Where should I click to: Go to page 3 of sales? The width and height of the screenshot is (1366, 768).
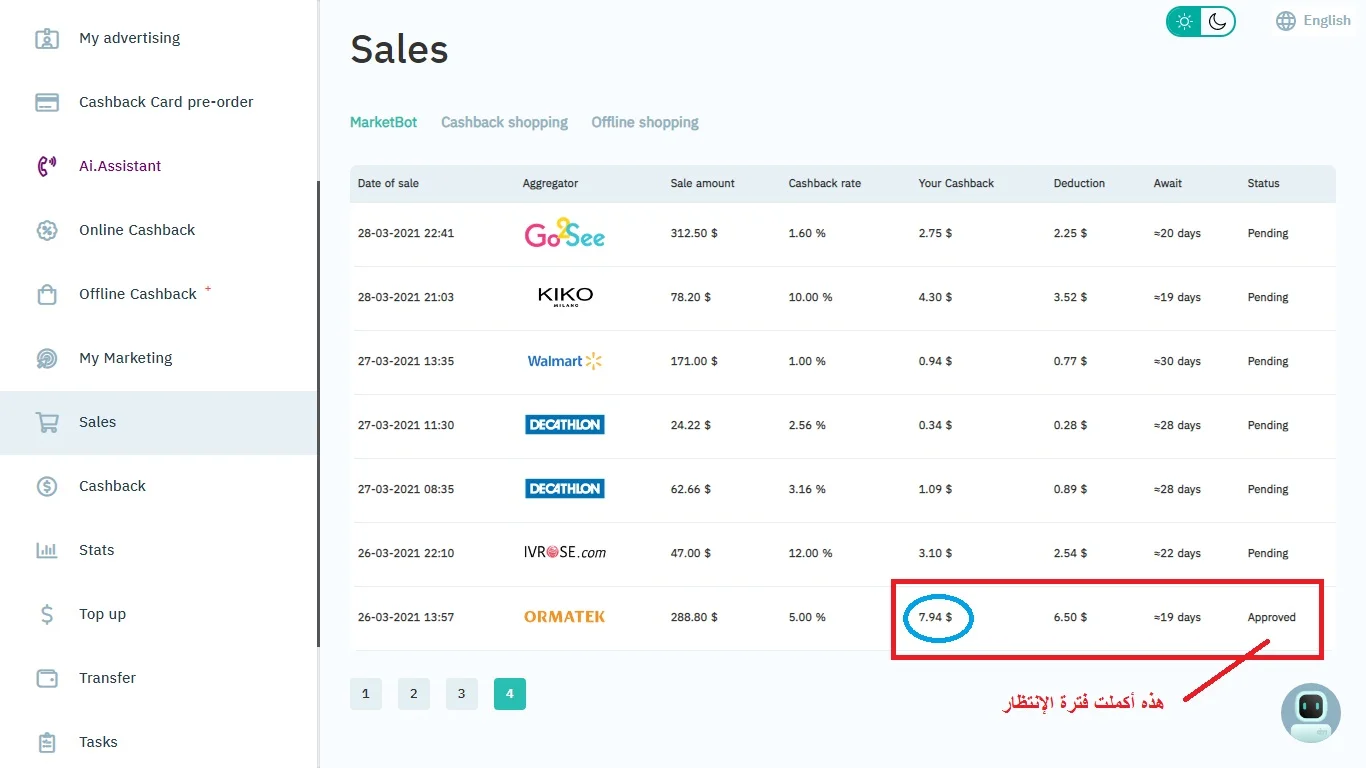click(461, 694)
